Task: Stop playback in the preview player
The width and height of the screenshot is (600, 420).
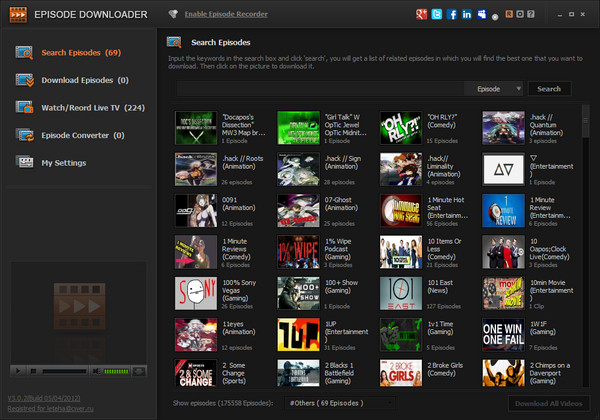Action: [x=31, y=371]
